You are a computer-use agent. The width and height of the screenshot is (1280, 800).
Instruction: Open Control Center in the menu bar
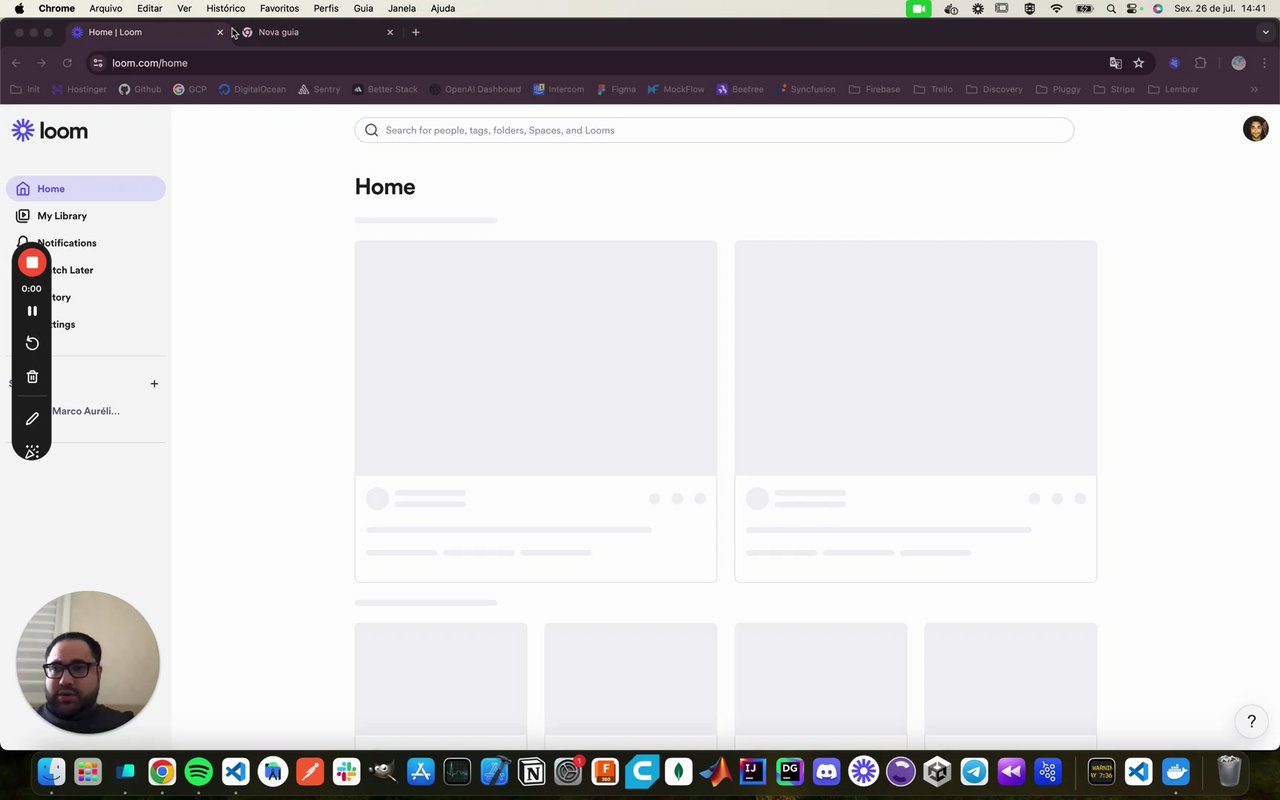click(x=1134, y=8)
